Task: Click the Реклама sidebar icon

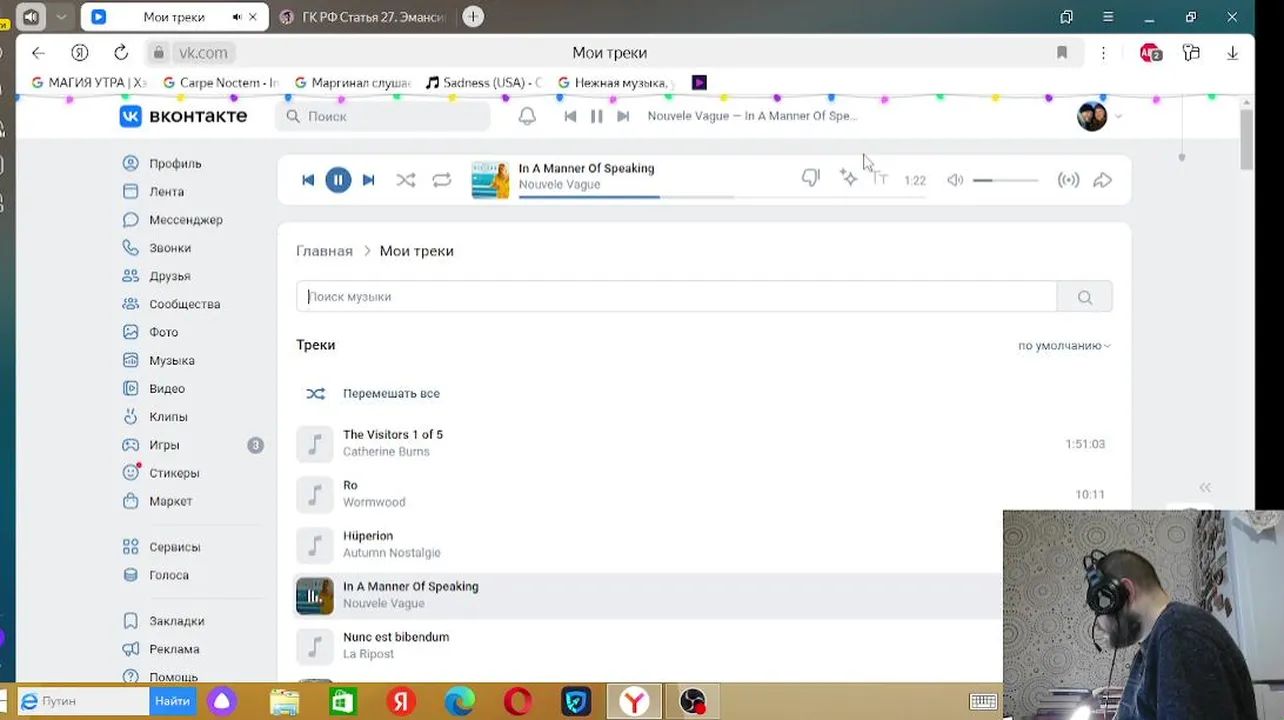Action: point(130,649)
